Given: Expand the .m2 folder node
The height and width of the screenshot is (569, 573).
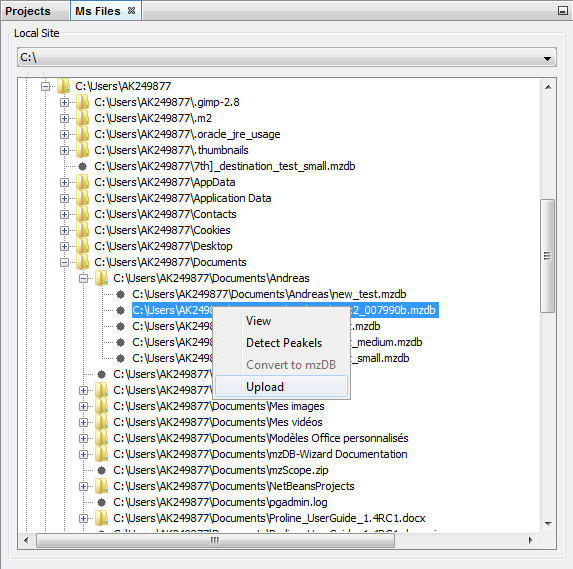Looking at the screenshot, I should [64, 118].
